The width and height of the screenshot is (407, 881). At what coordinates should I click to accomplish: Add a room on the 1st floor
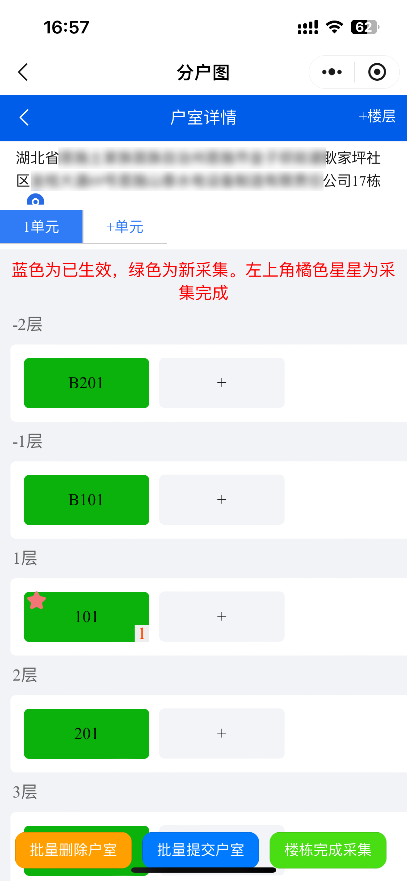(x=221, y=617)
